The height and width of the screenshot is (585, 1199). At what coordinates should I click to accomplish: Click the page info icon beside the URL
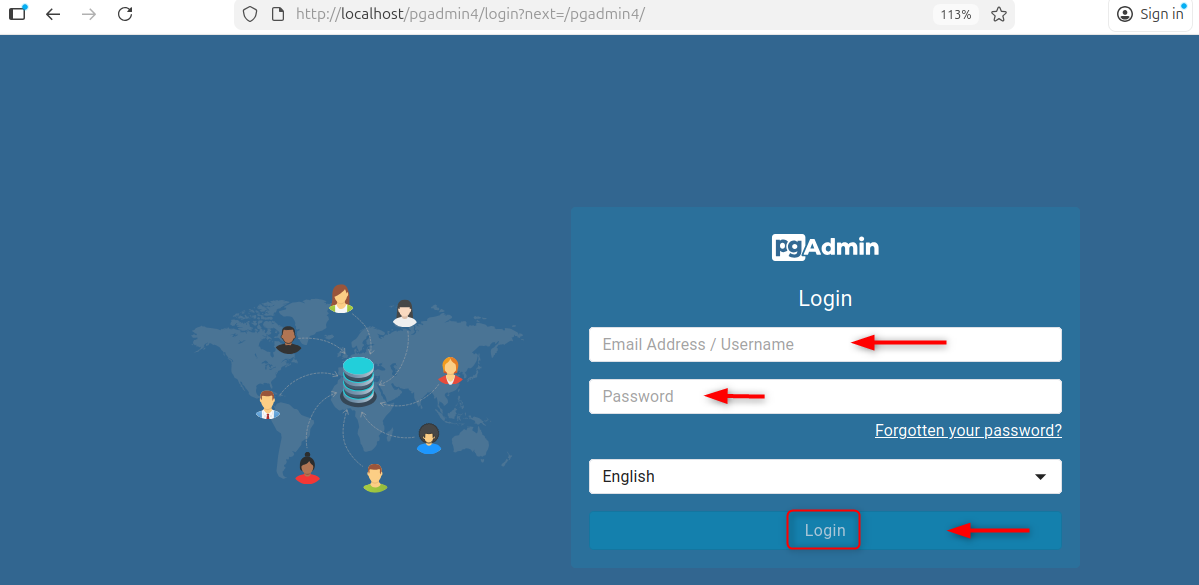click(x=279, y=14)
